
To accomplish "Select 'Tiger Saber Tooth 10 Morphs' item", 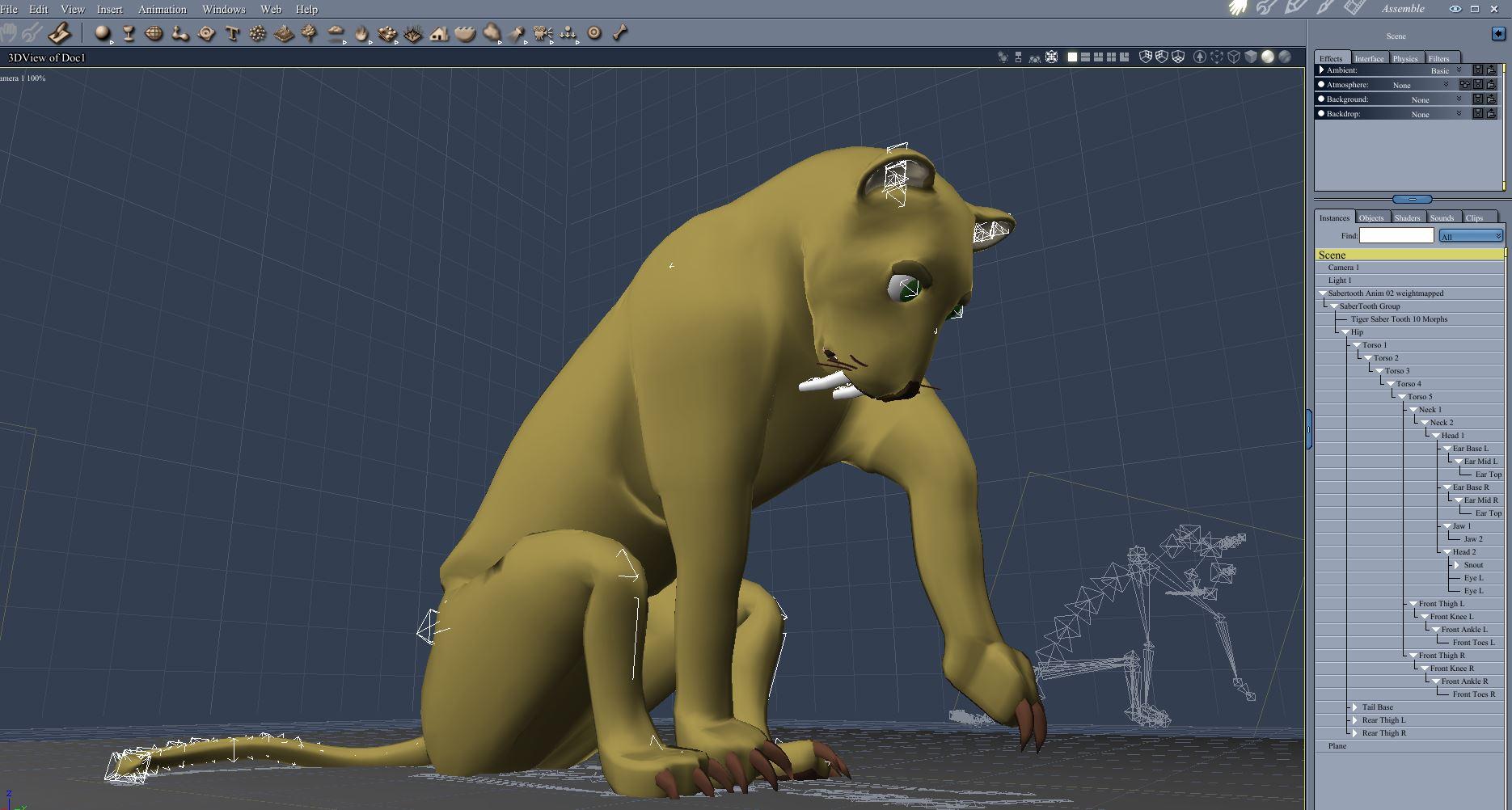I will coord(1399,319).
